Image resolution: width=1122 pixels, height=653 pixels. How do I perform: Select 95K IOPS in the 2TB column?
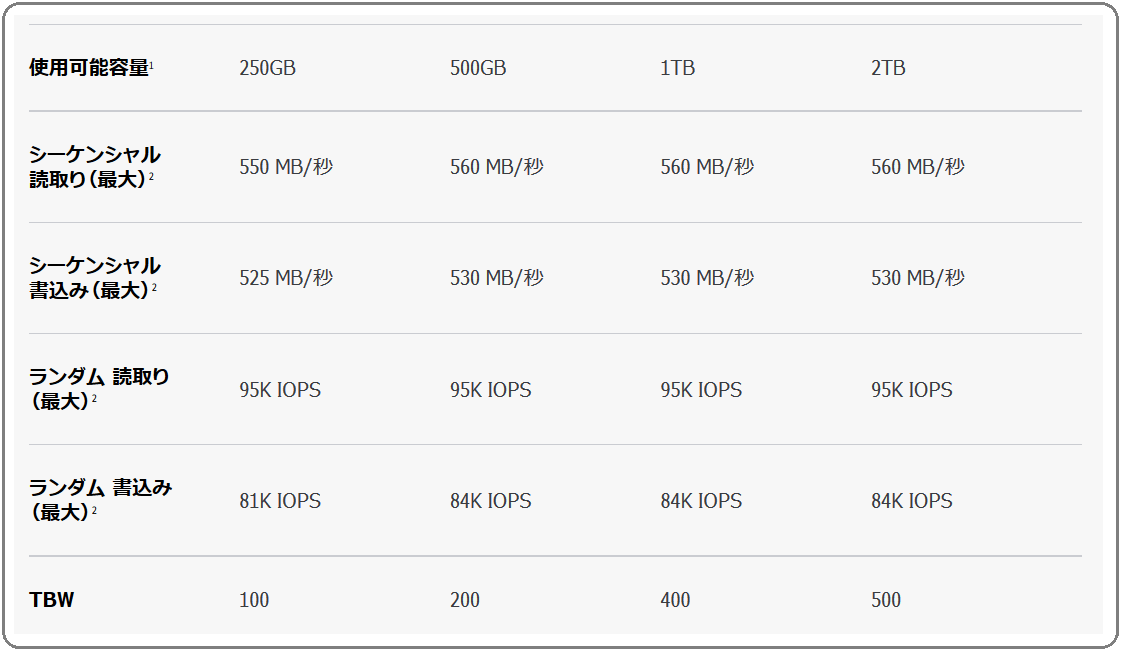[912, 390]
